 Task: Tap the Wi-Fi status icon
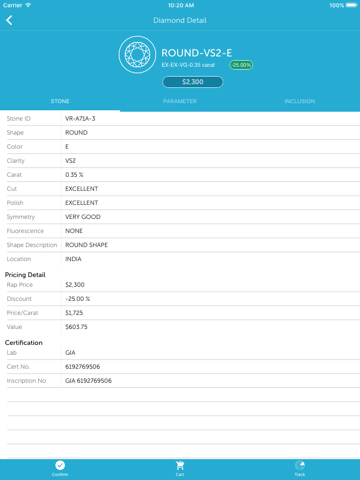click(x=28, y=5)
